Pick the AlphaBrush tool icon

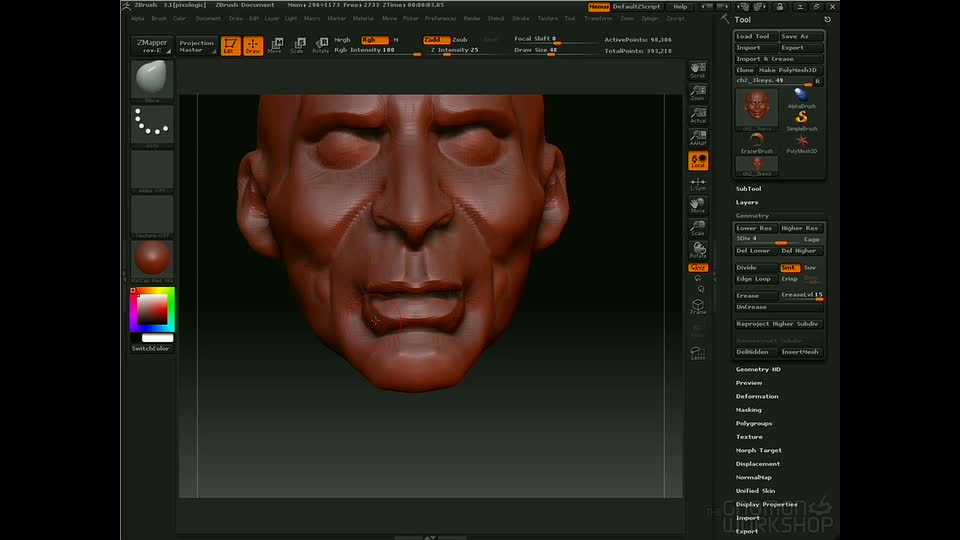pyautogui.click(x=801, y=98)
